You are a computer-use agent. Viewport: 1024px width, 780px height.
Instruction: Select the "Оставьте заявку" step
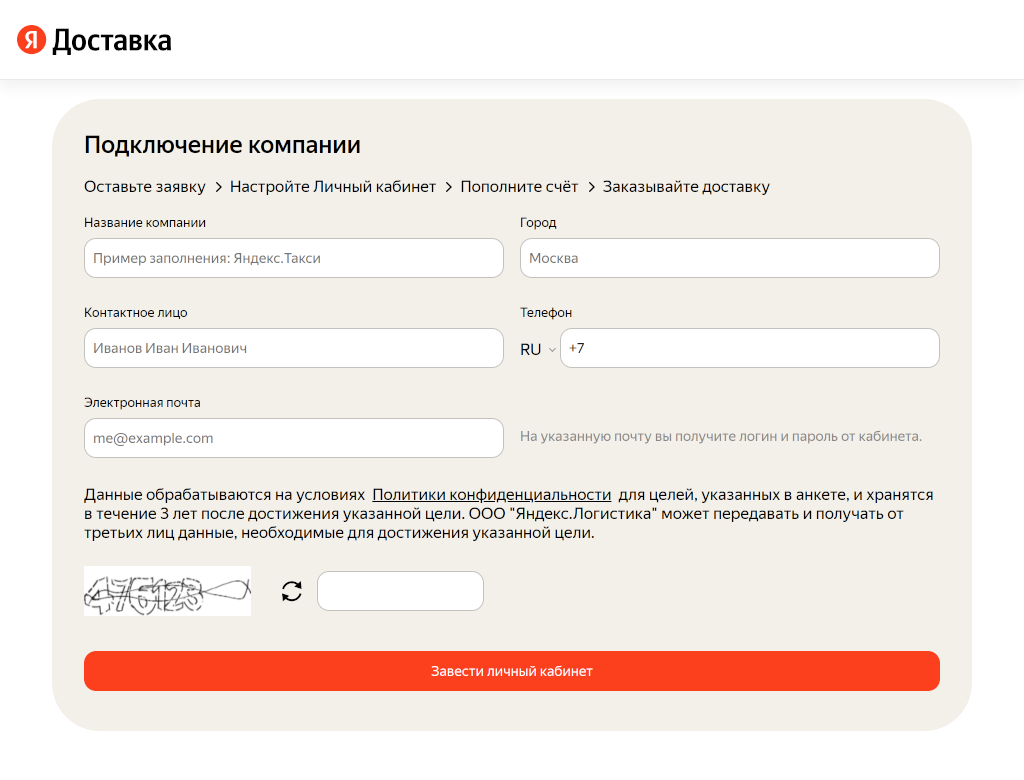click(145, 187)
